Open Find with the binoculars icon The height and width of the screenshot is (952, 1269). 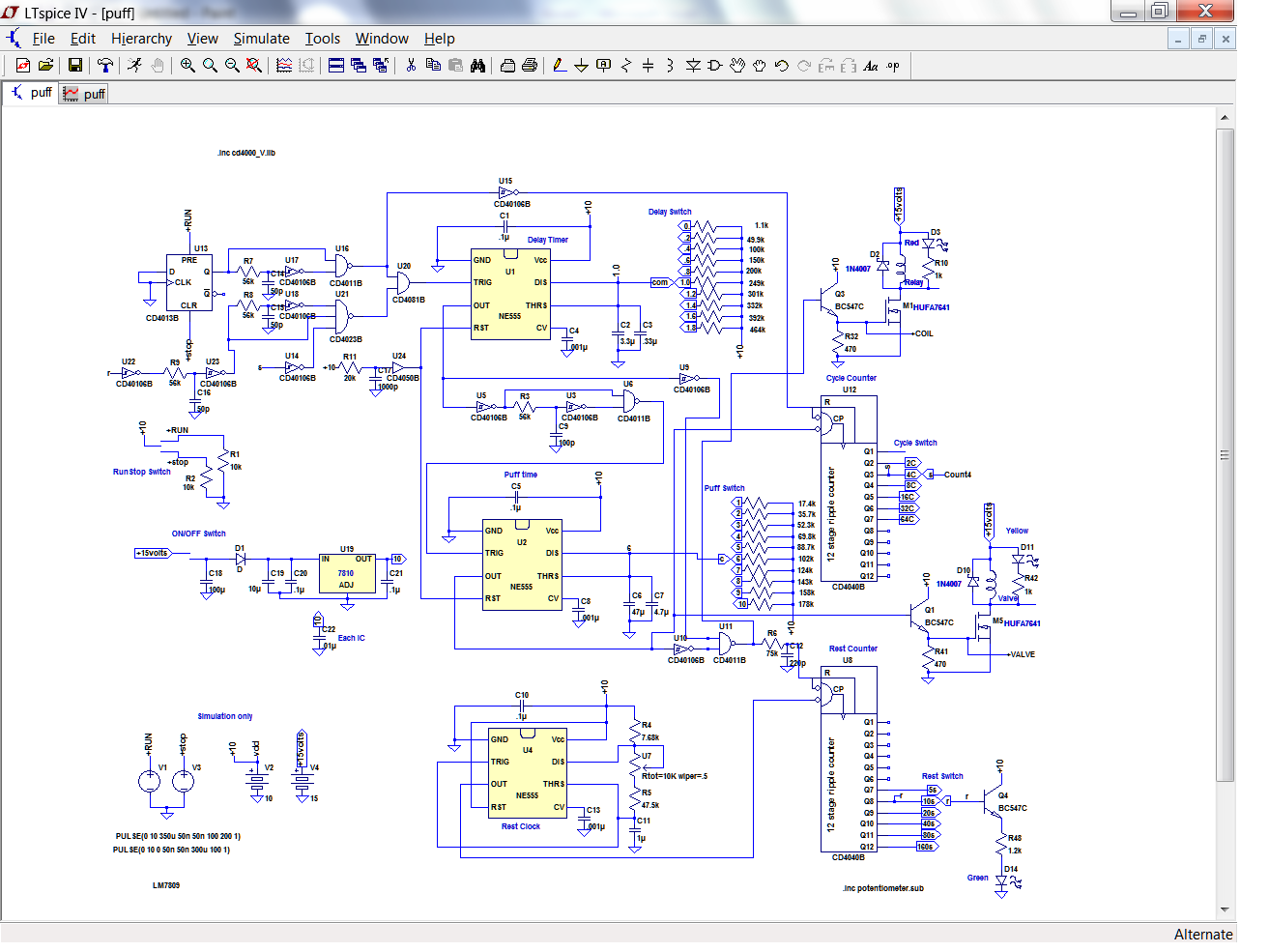coord(477,66)
